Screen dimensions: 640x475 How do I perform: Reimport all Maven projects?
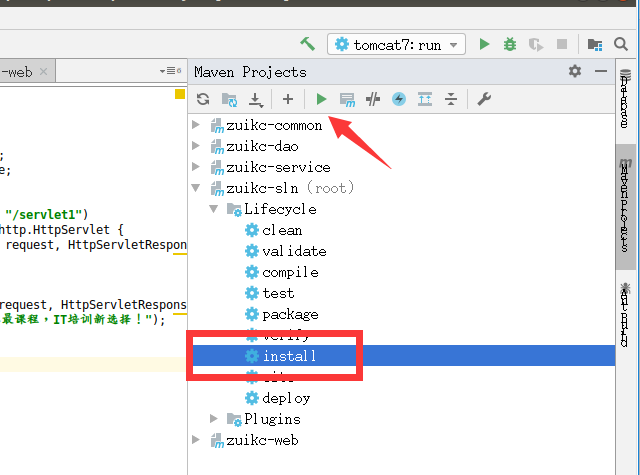click(203, 99)
